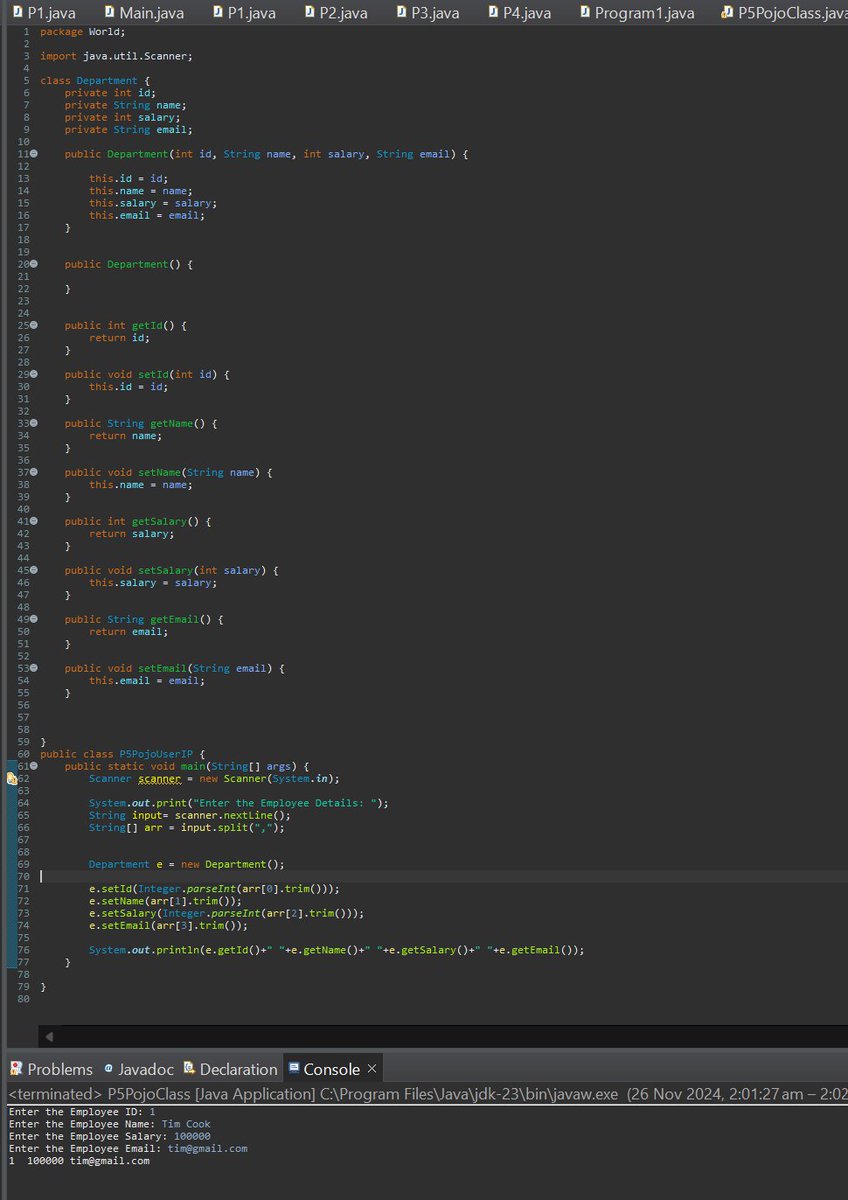Click line number 70 in the gutter
The image size is (848, 1200).
pos(23,876)
